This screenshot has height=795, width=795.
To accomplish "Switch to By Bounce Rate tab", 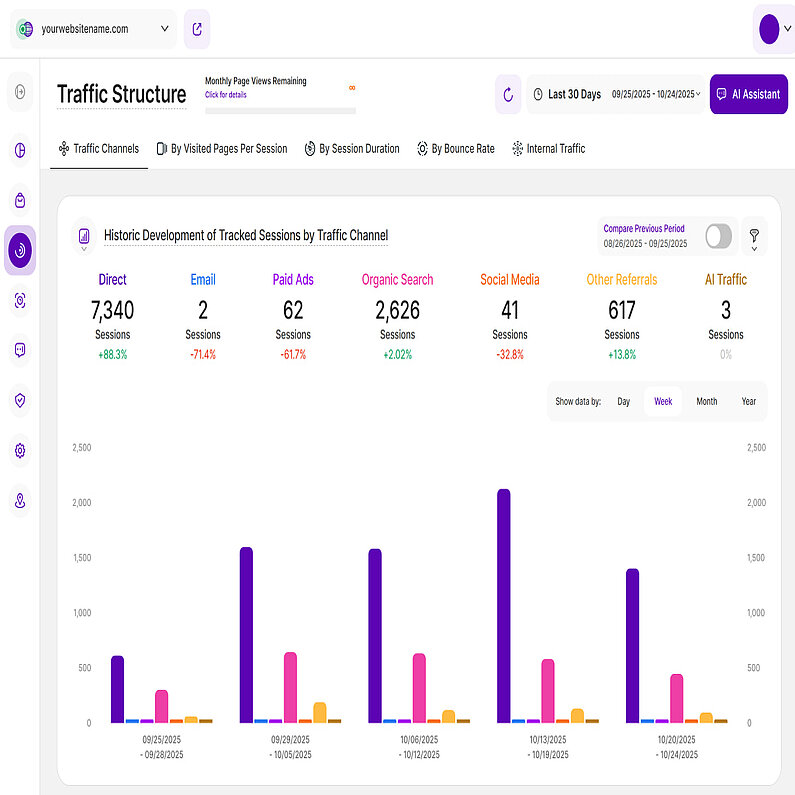I will (x=455, y=149).
